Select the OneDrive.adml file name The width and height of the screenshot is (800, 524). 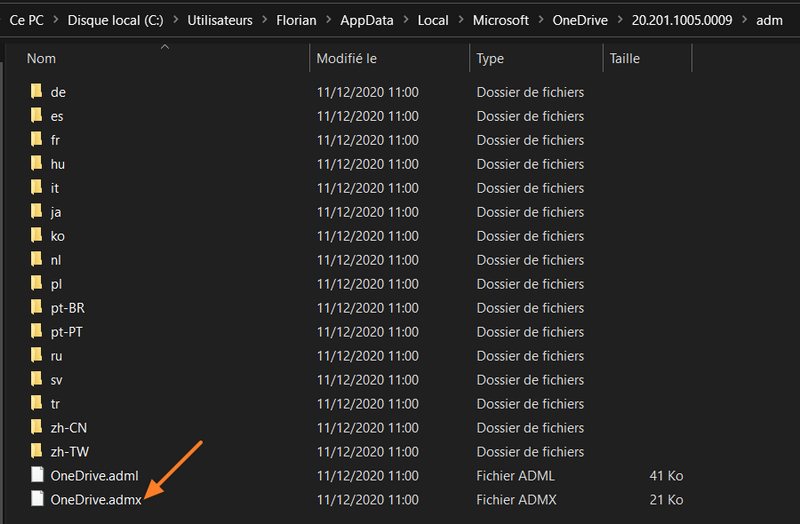[x=94, y=476]
